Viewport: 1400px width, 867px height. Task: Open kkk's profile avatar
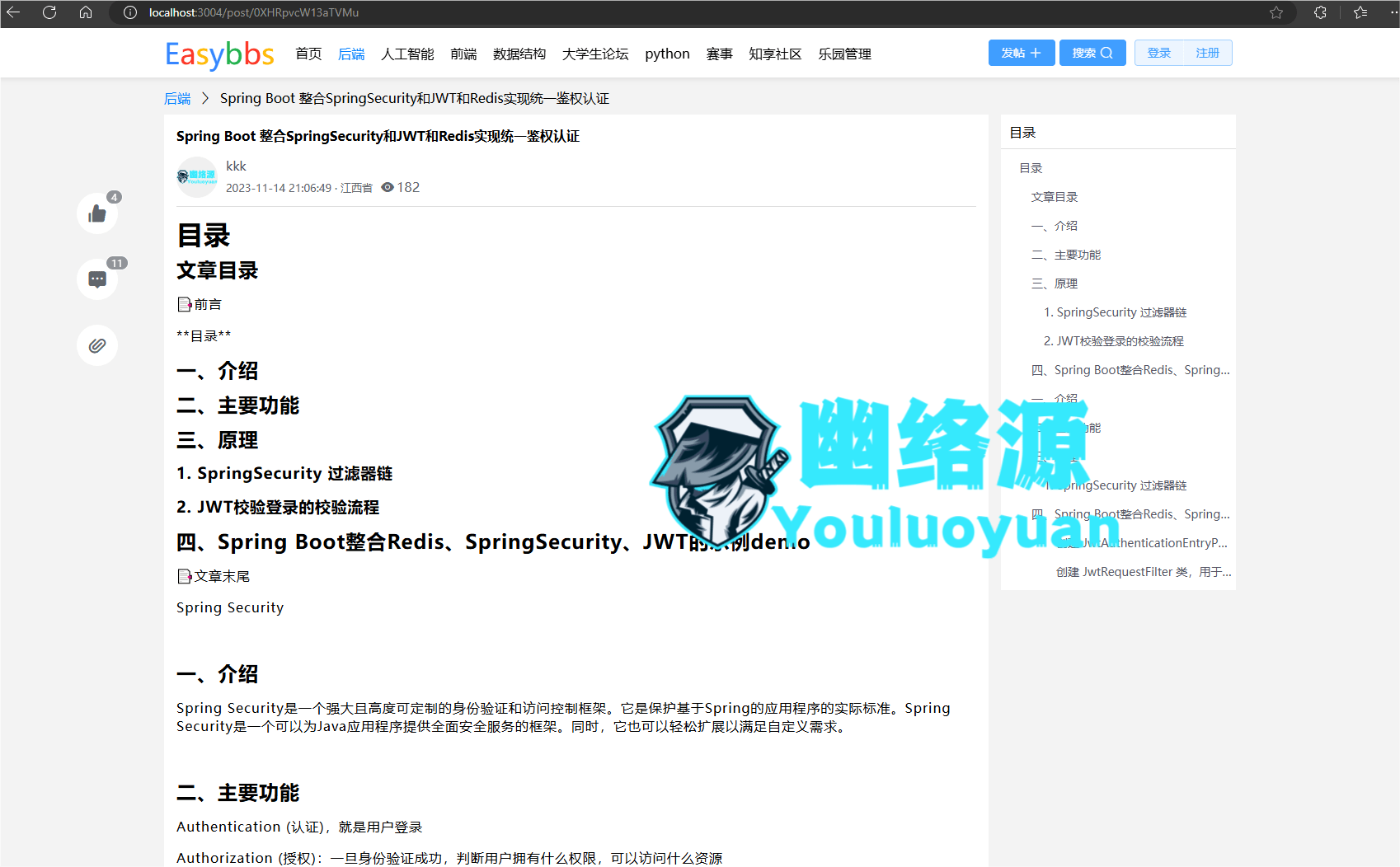[196, 176]
